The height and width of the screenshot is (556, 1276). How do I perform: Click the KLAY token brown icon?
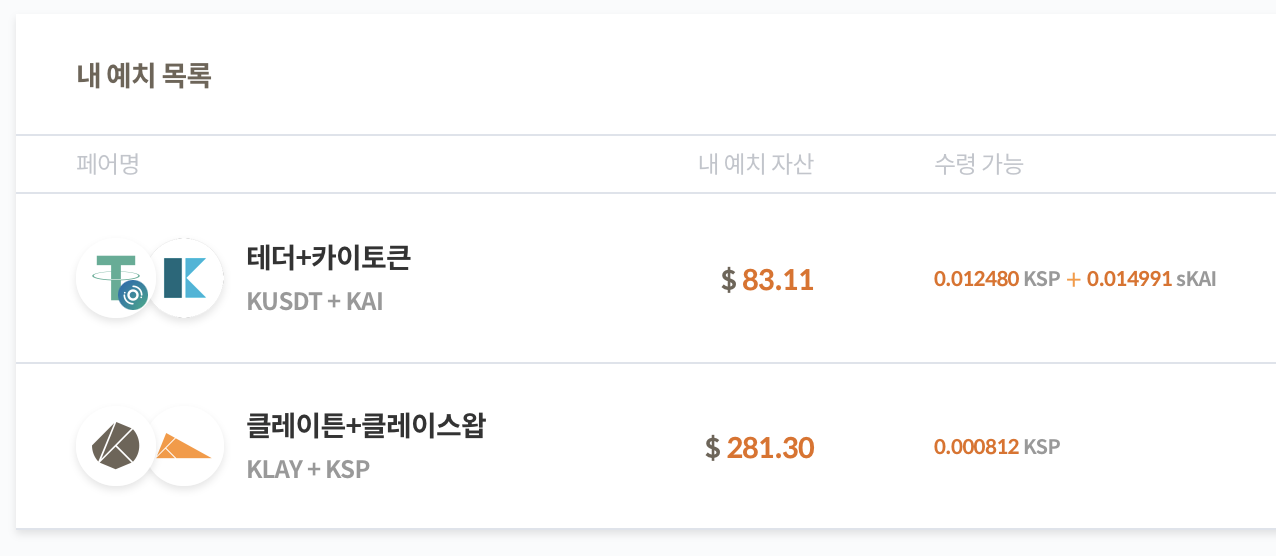coord(114,446)
